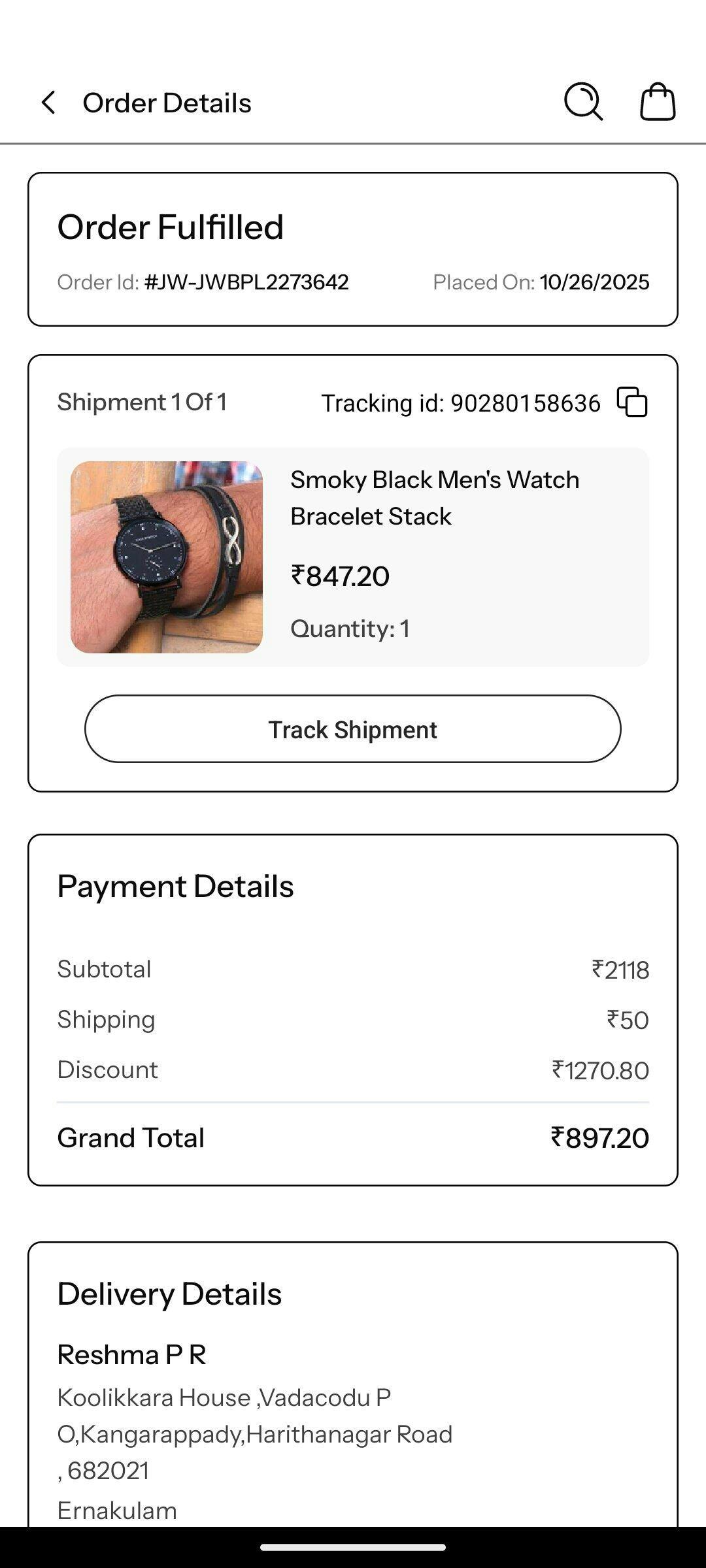The image size is (706, 1568).
Task: Tap the Placed On date 10/26/2025
Action: click(x=594, y=282)
